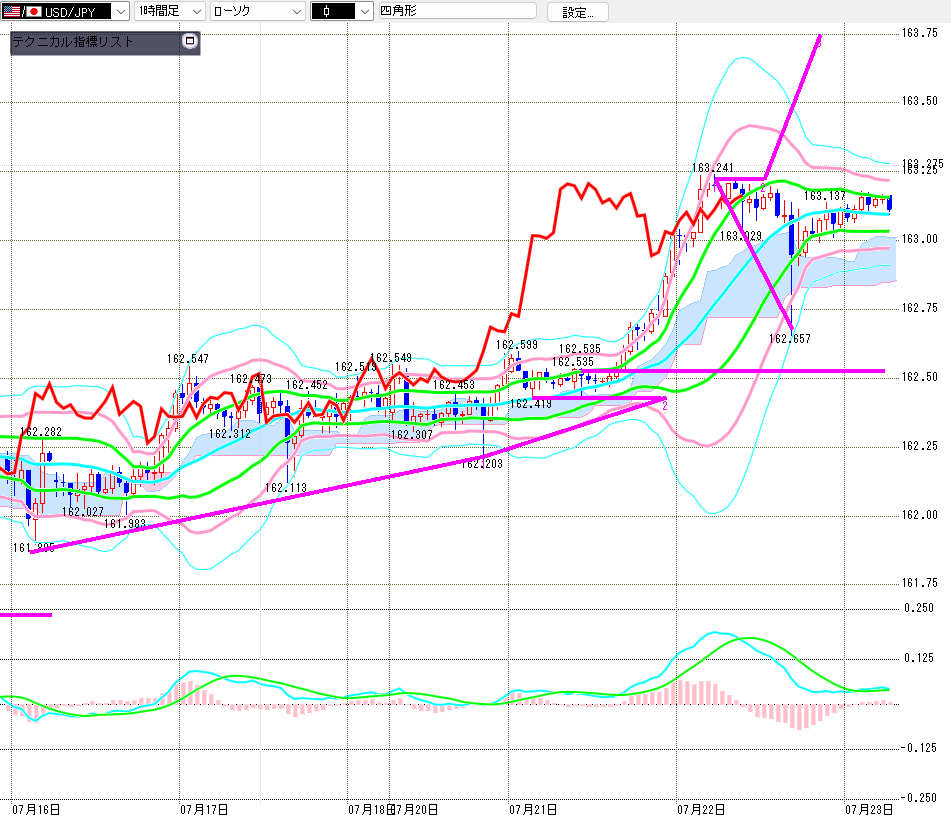Click the magenta horizontal line at 162.50
The height and width of the screenshot is (815, 951).
tap(733, 371)
